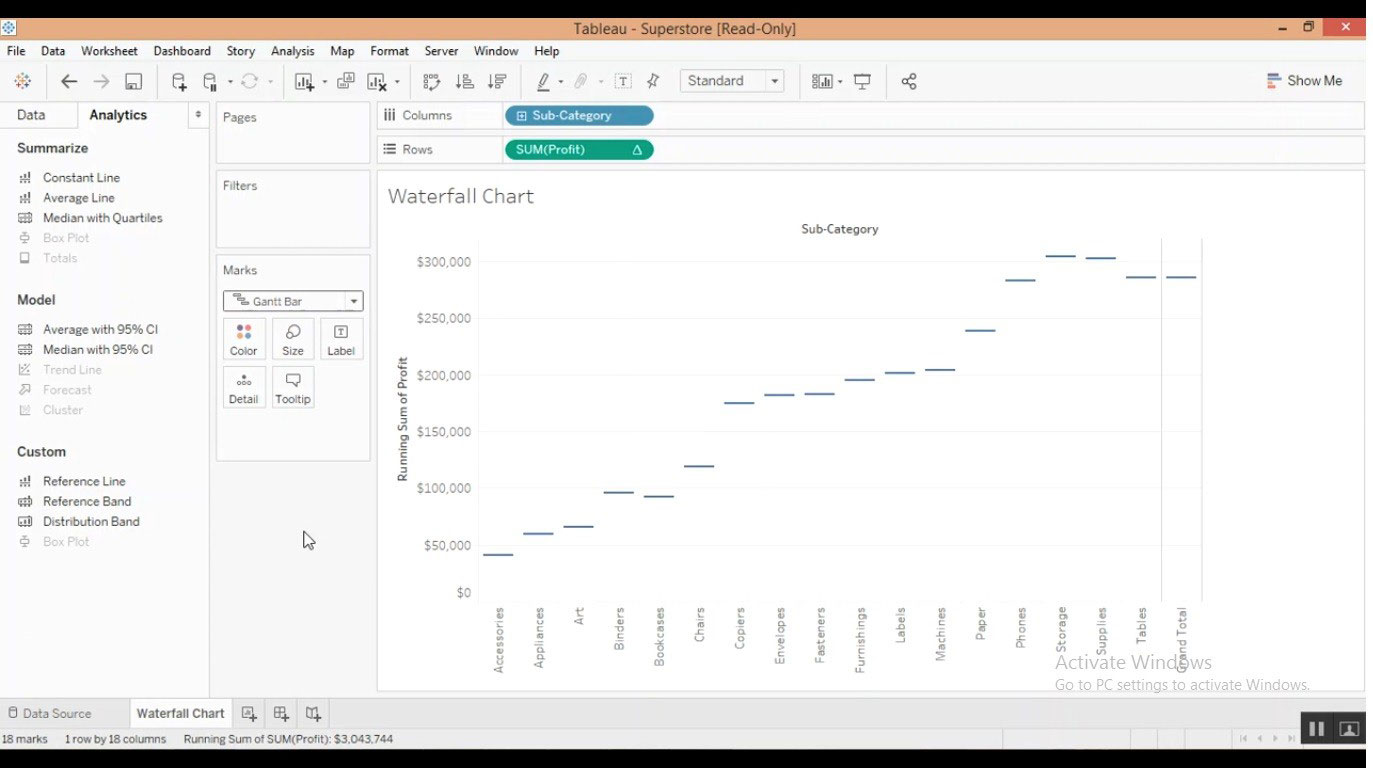Click the New Worksheet tab icon
This screenshot has height=775, width=1373.
click(249, 713)
